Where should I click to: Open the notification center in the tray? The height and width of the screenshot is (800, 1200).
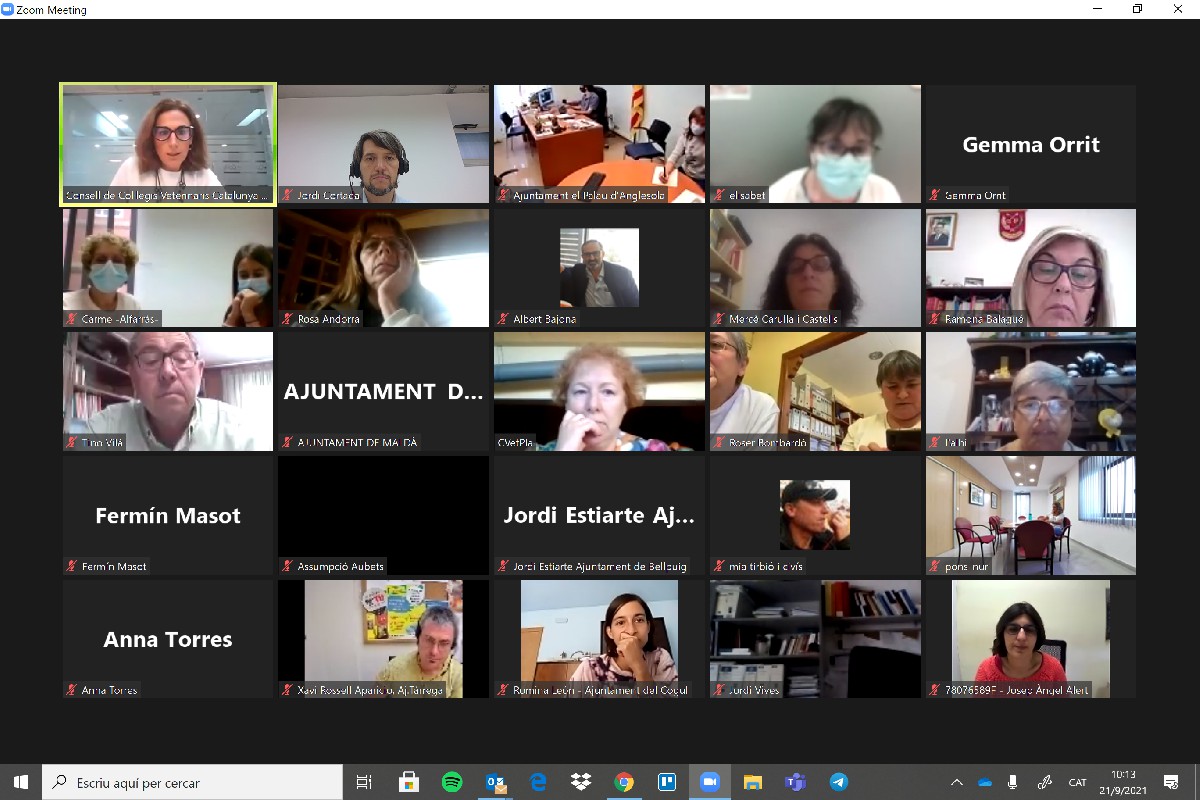click(x=1170, y=782)
